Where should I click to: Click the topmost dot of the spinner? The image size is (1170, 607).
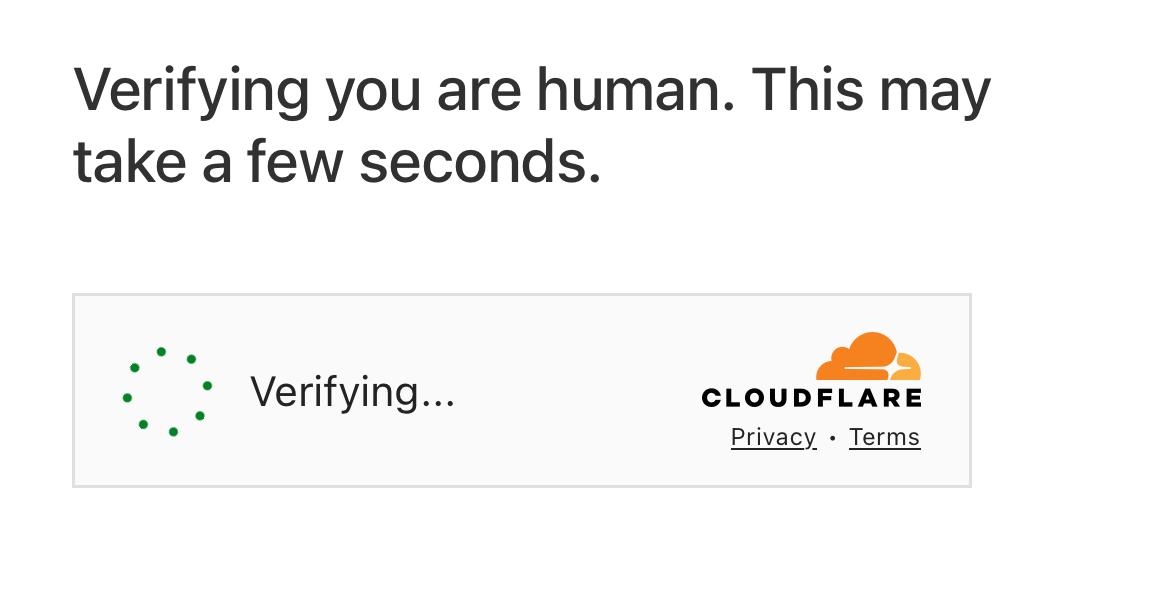point(161,352)
